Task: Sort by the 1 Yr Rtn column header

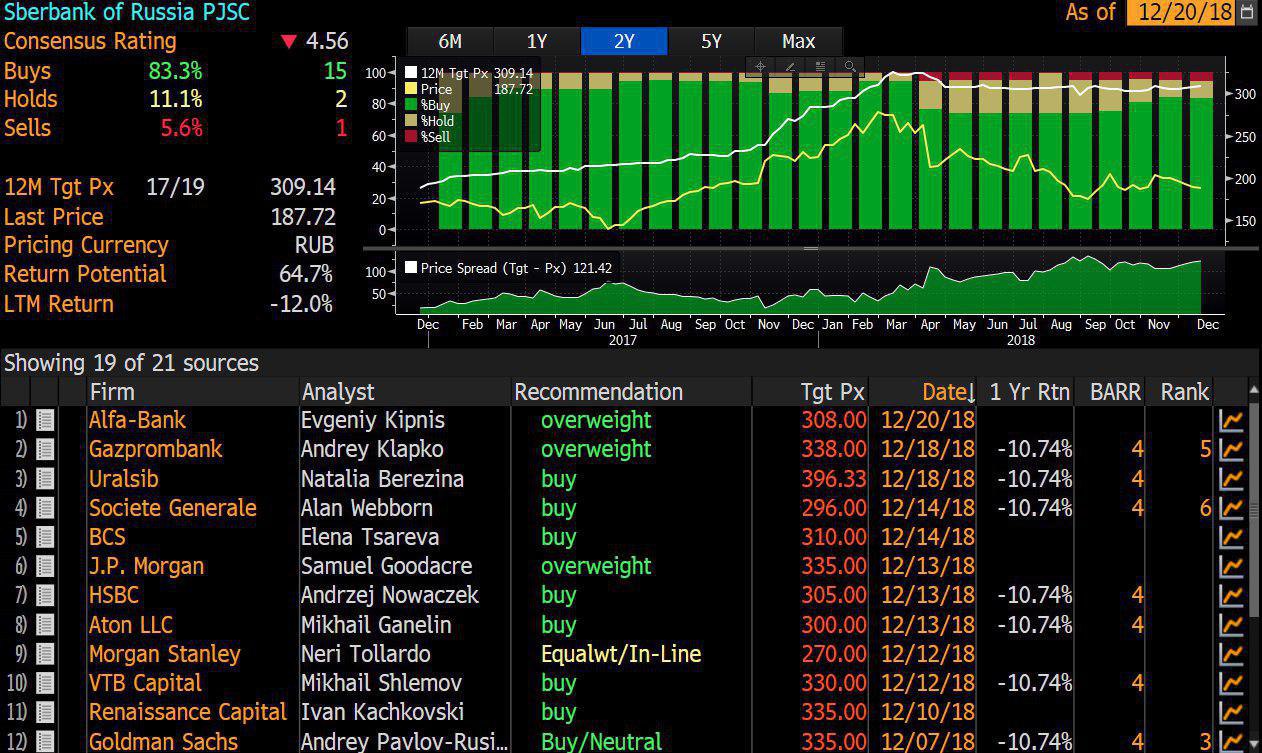Action: pyautogui.click(x=1029, y=392)
